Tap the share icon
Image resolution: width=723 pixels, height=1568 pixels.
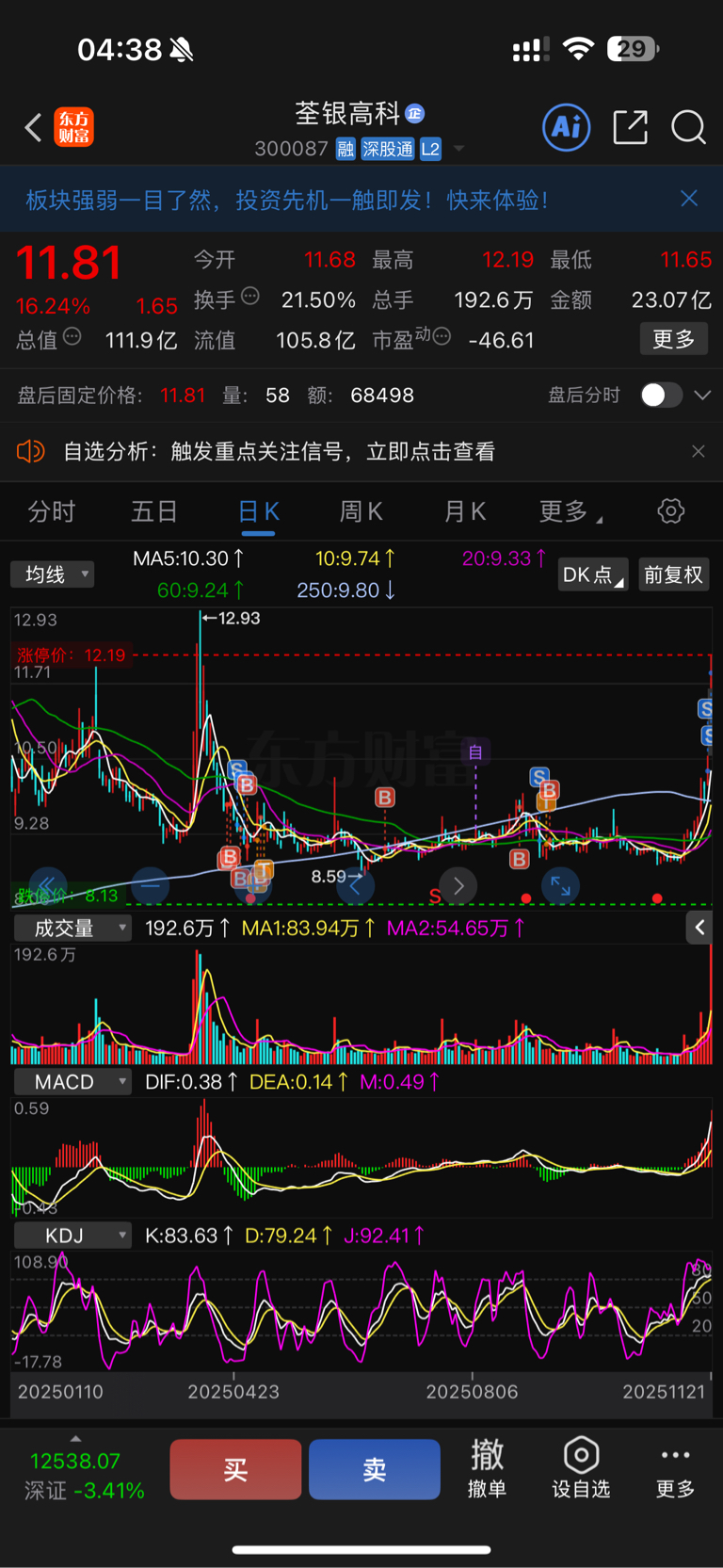pos(630,127)
